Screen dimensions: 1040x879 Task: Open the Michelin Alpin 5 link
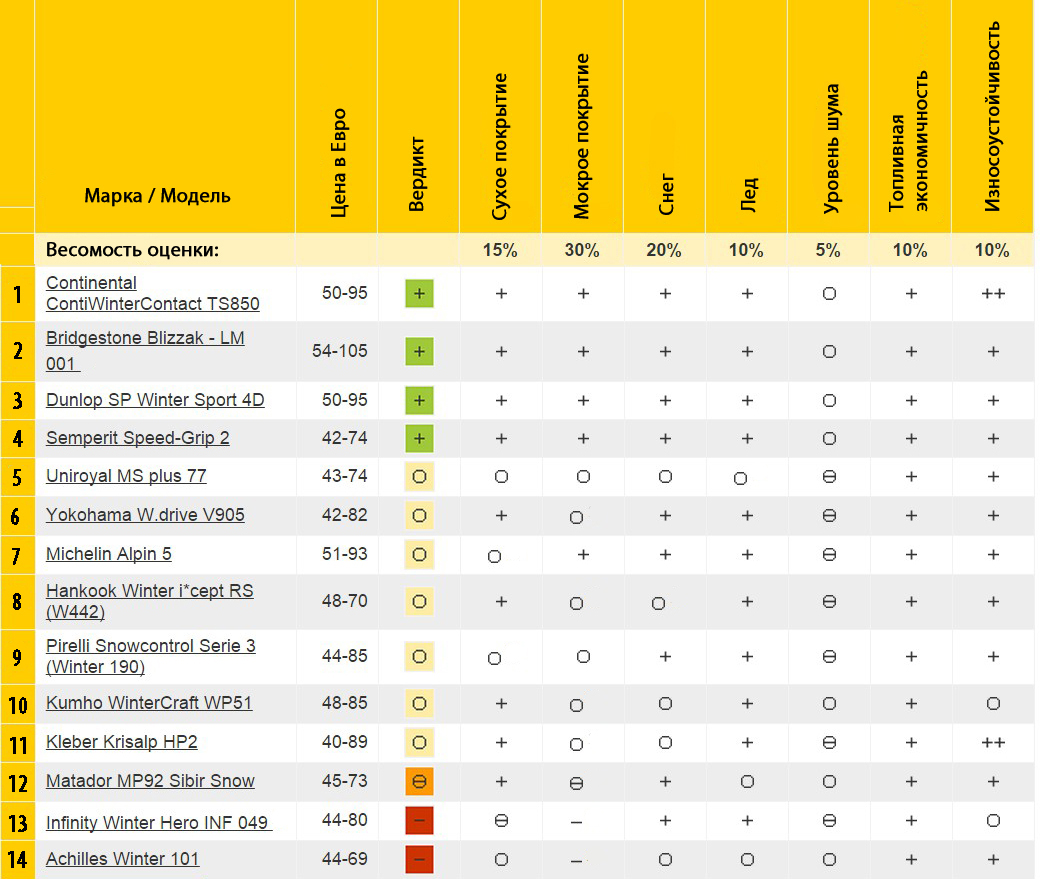pyautogui.click(x=109, y=554)
